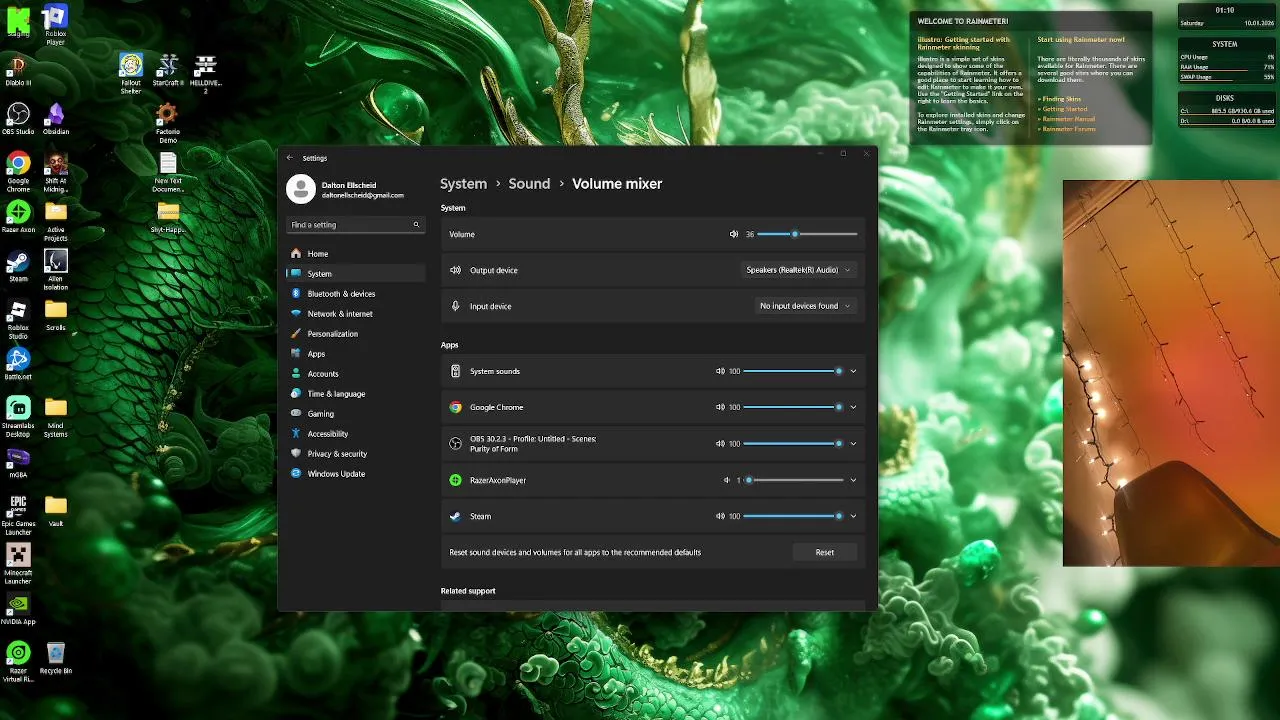Open Steam desktop shortcut
The image size is (1280, 720).
click(18, 266)
